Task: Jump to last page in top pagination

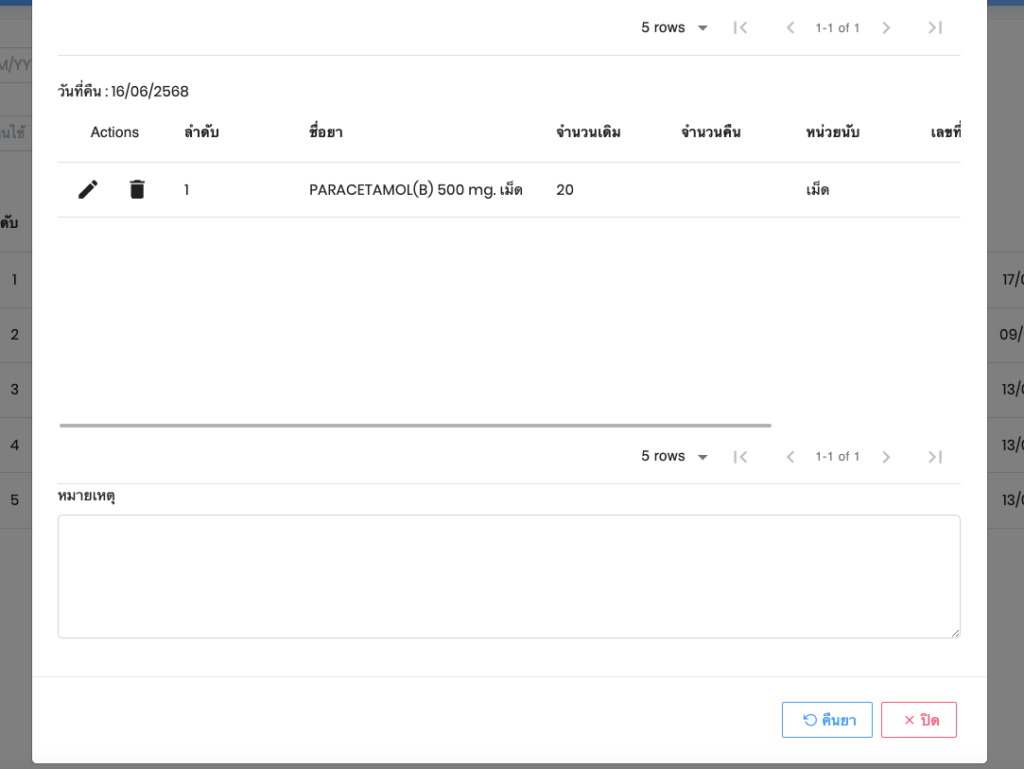Action: point(935,28)
